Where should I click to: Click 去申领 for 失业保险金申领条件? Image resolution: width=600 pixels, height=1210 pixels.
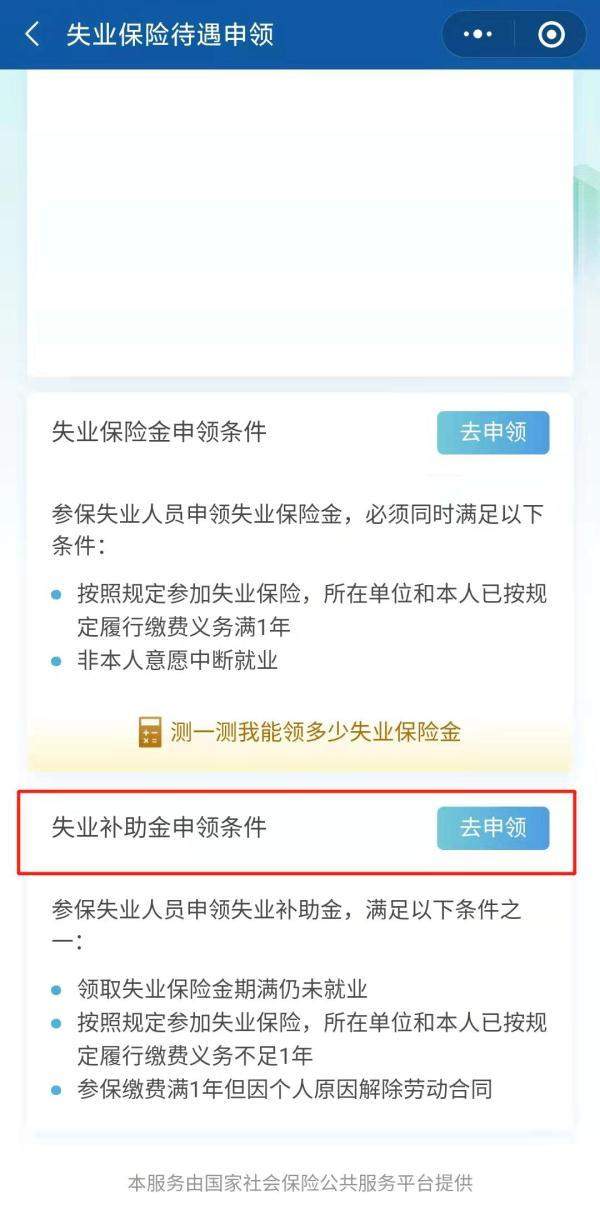click(x=493, y=432)
